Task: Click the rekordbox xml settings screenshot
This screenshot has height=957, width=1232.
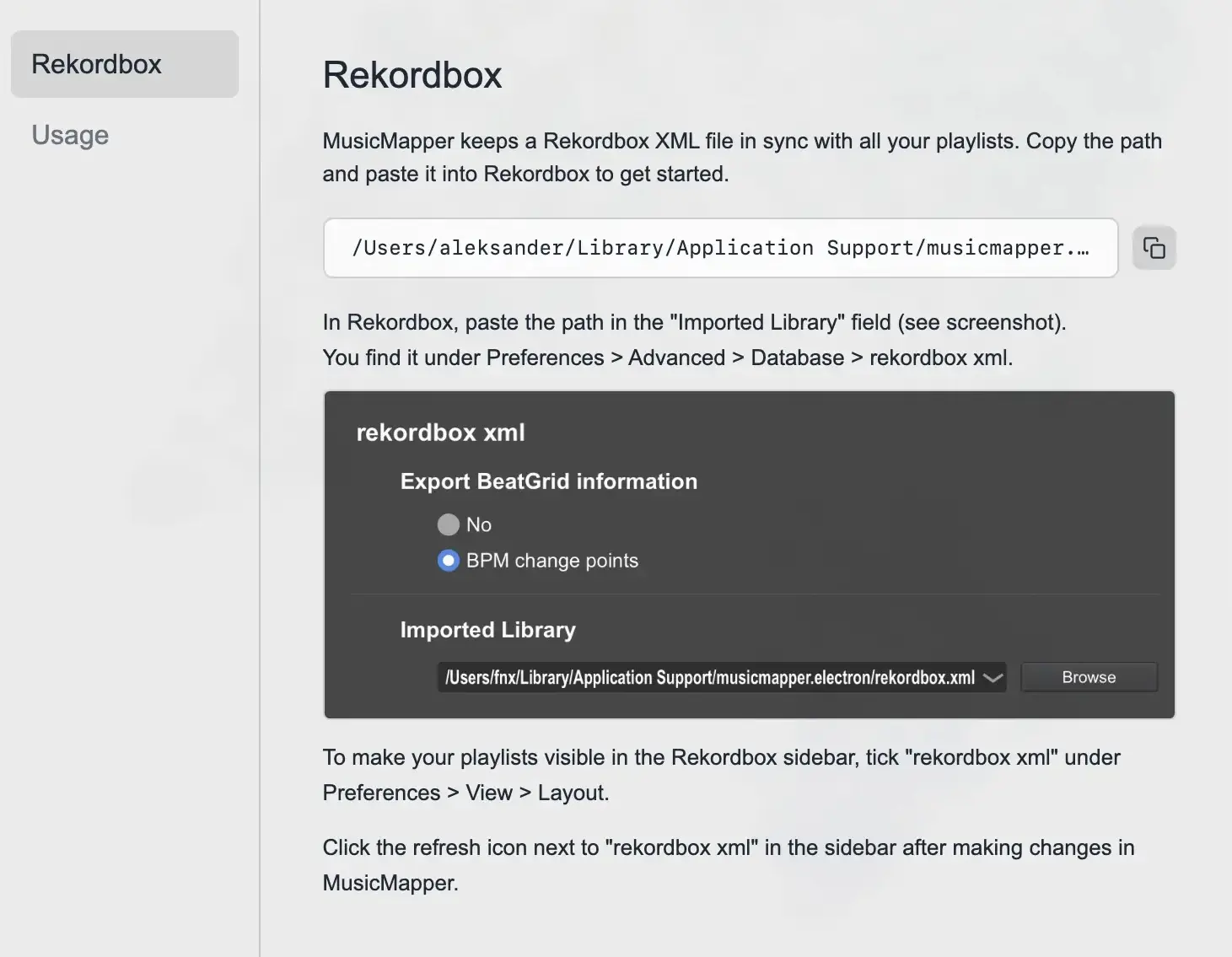Action: (x=749, y=554)
